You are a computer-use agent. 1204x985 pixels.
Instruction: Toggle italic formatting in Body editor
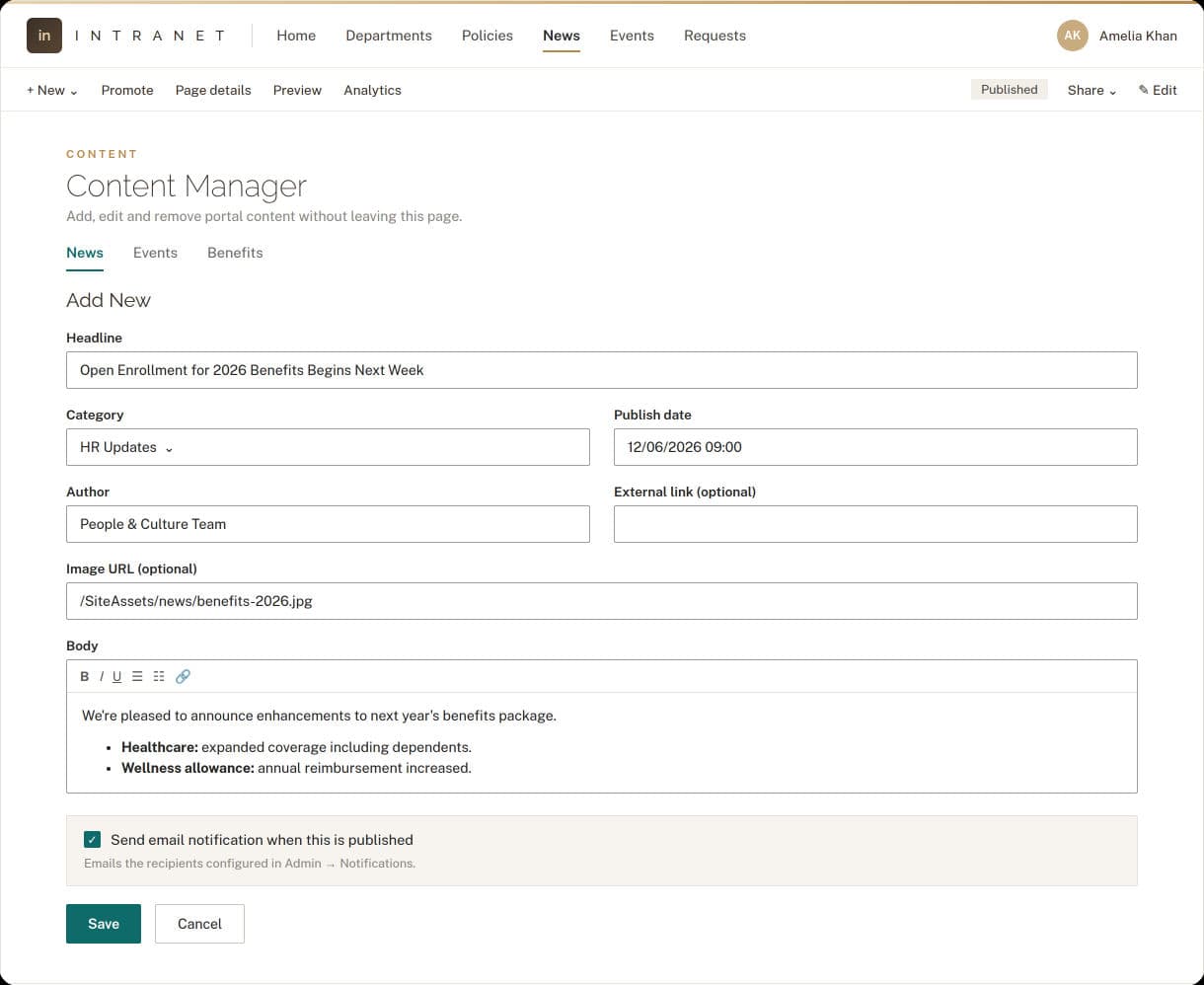click(x=102, y=676)
